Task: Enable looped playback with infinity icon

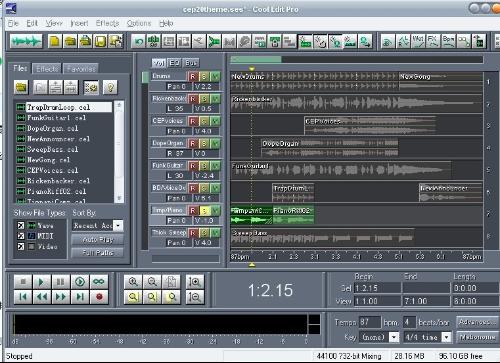Action: 99,282
